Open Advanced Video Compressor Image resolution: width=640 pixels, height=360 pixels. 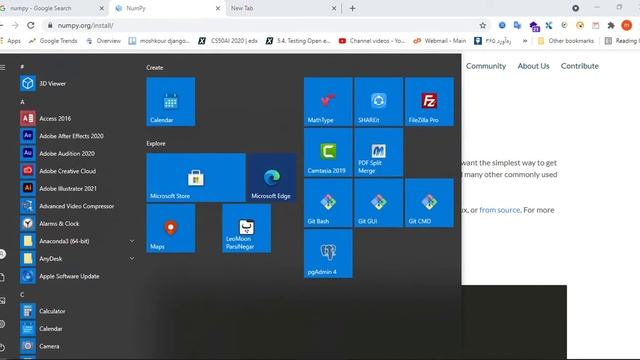pyautogui.click(x=77, y=206)
